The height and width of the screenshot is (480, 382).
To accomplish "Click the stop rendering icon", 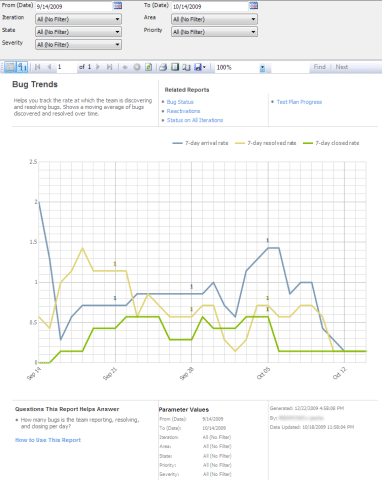I will coord(137,67).
